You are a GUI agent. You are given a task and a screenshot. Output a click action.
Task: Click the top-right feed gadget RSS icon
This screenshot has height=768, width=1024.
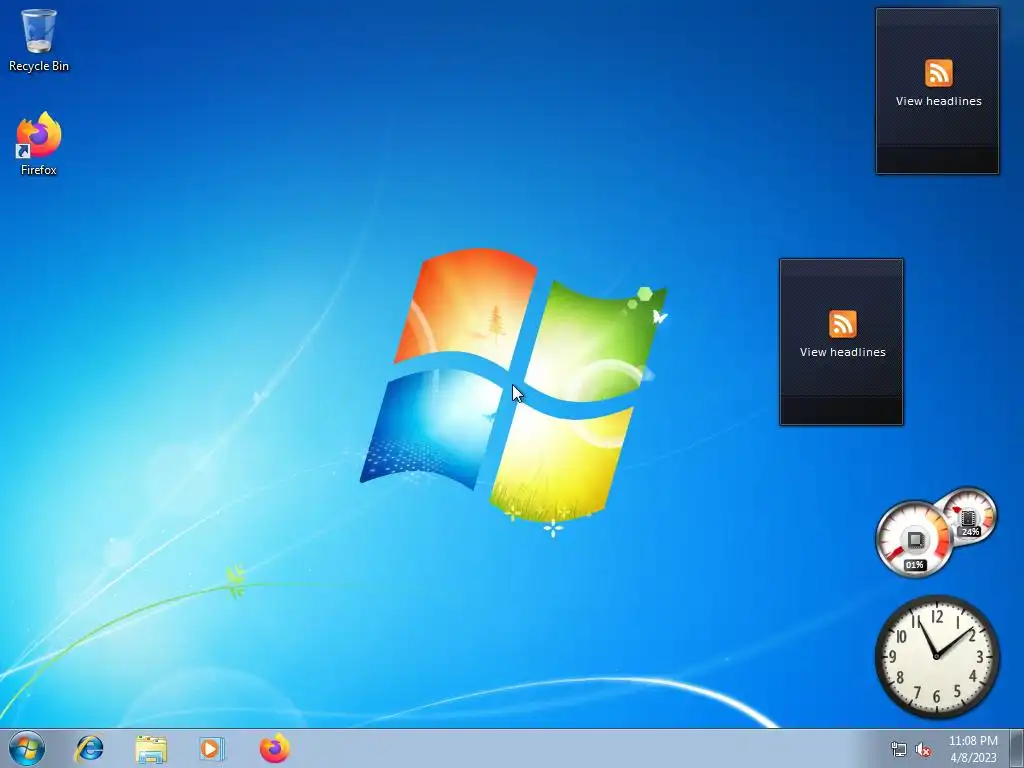click(938, 72)
